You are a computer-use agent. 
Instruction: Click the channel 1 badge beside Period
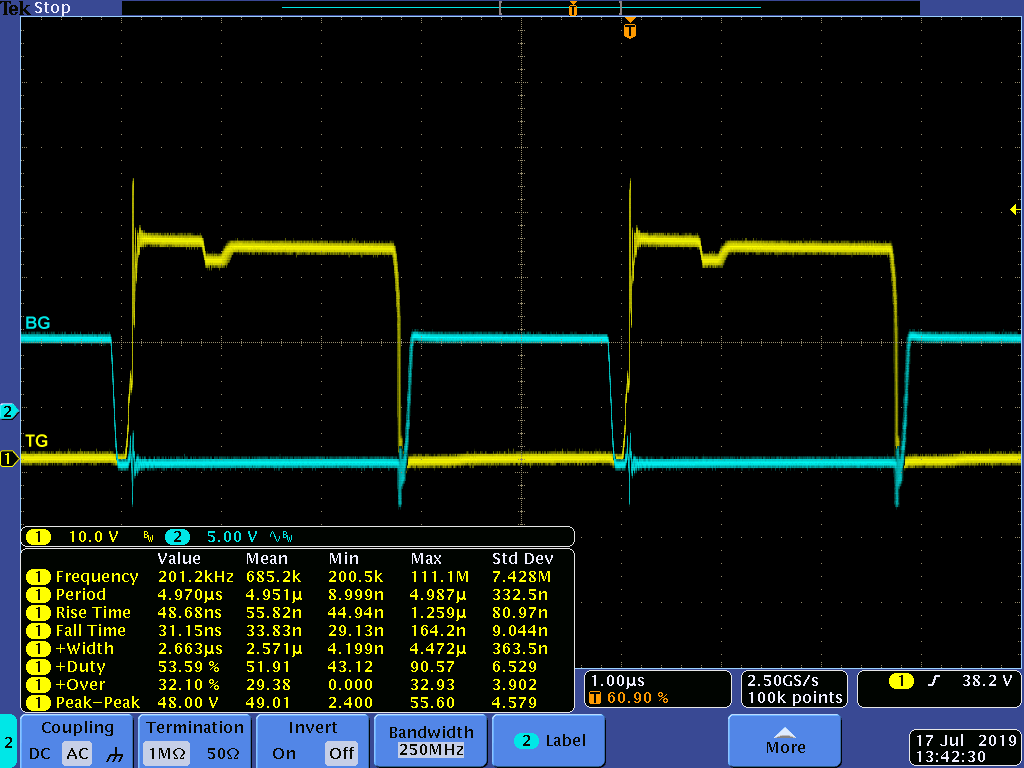pos(38,595)
